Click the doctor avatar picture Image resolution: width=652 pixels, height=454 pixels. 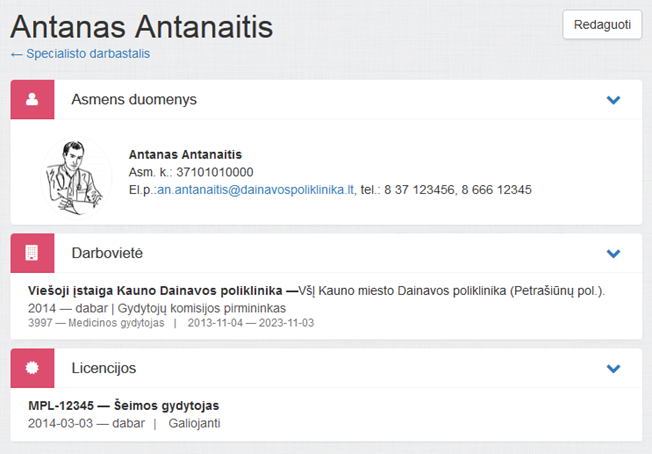(78, 173)
